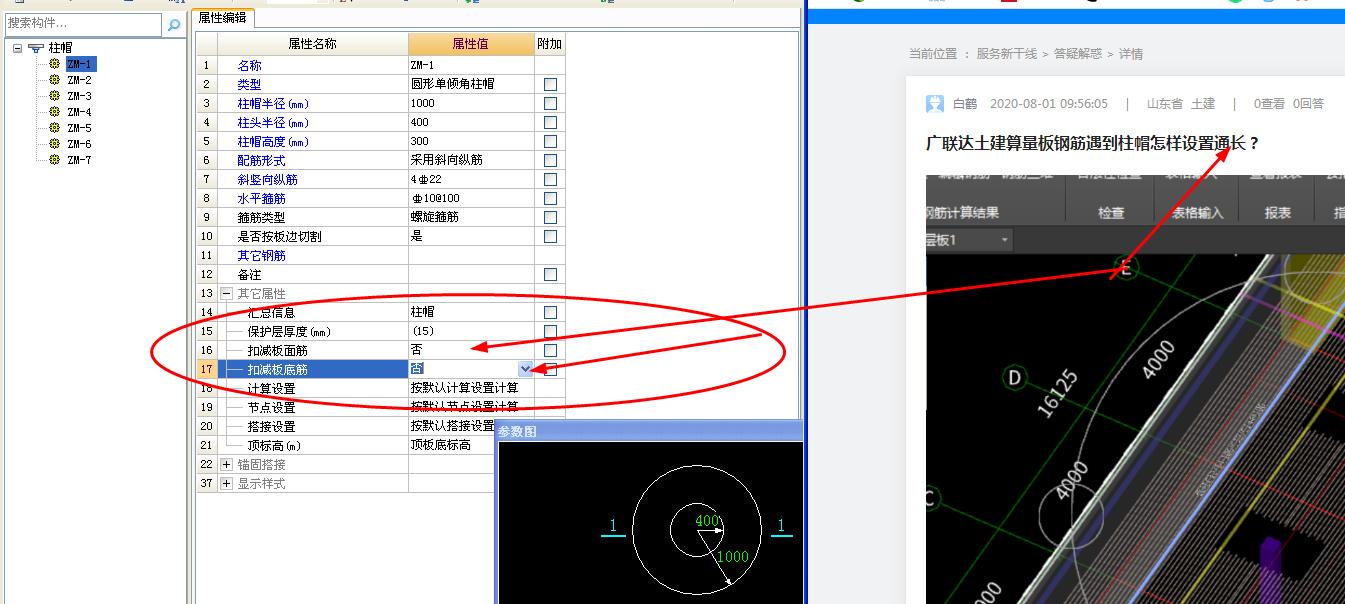Click the ZM-7 component icon
Viewport: 1345px width, 604px height.
[55, 158]
